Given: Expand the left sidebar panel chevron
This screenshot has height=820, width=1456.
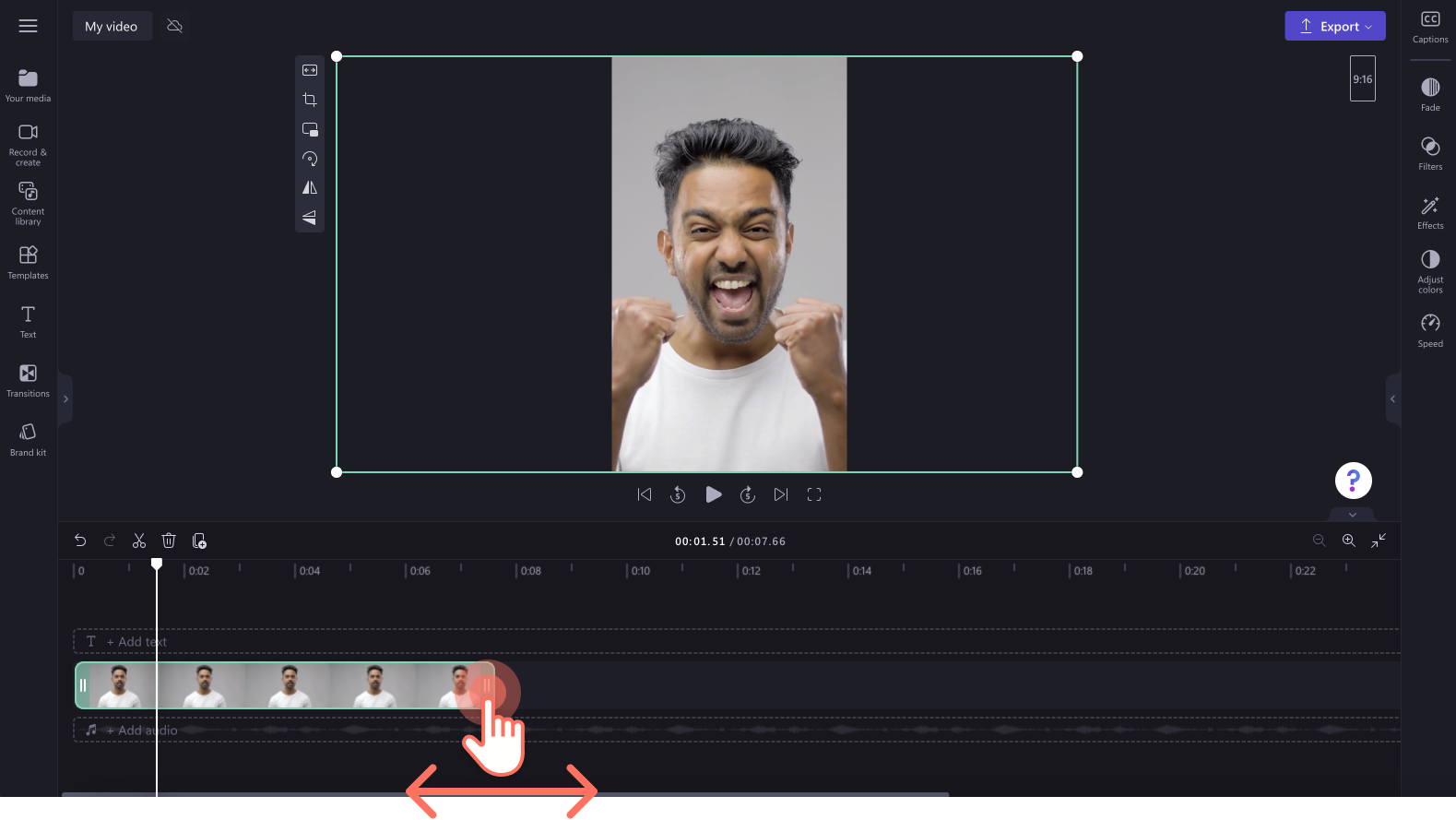Looking at the screenshot, I should (x=65, y=398).
